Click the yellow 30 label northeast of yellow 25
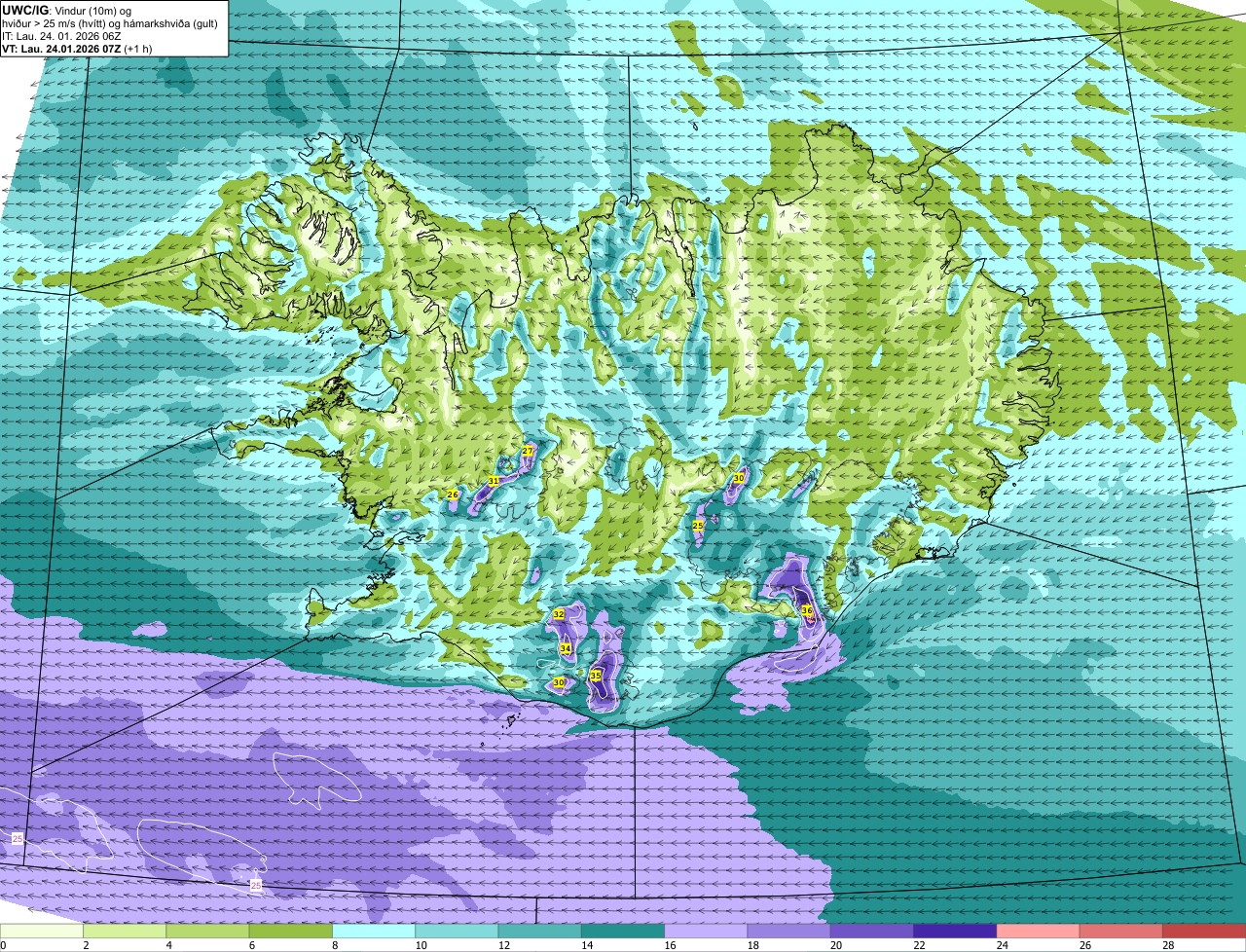The width and height of the screenshot is (1246, 952). tap(739, 478)
